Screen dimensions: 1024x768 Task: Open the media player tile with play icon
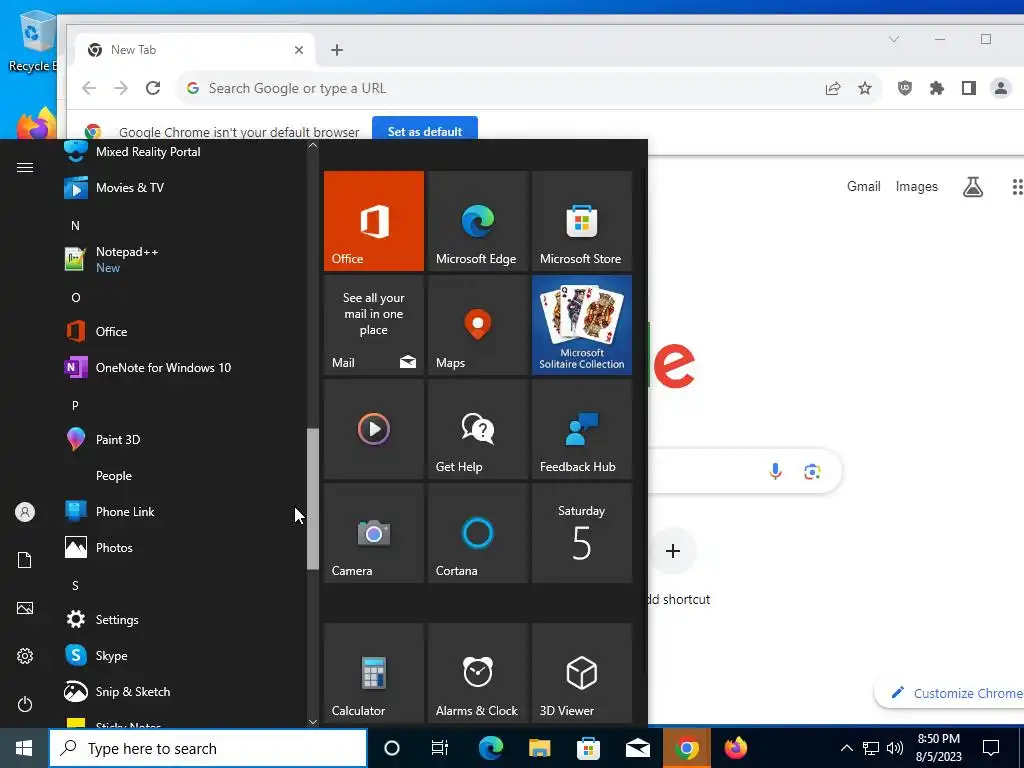pos(374,429)
